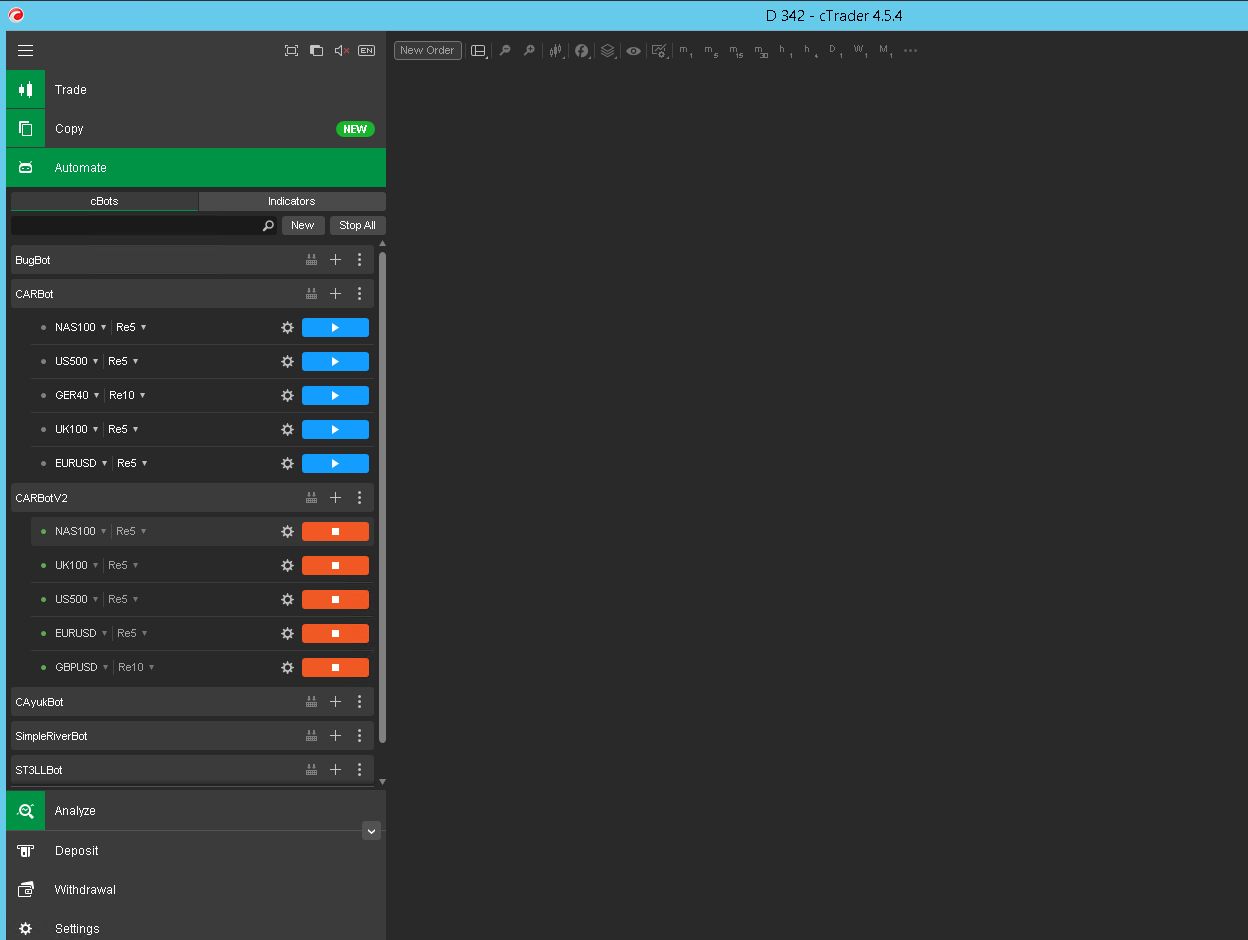Select the m30 timeframe

(761, 50)
